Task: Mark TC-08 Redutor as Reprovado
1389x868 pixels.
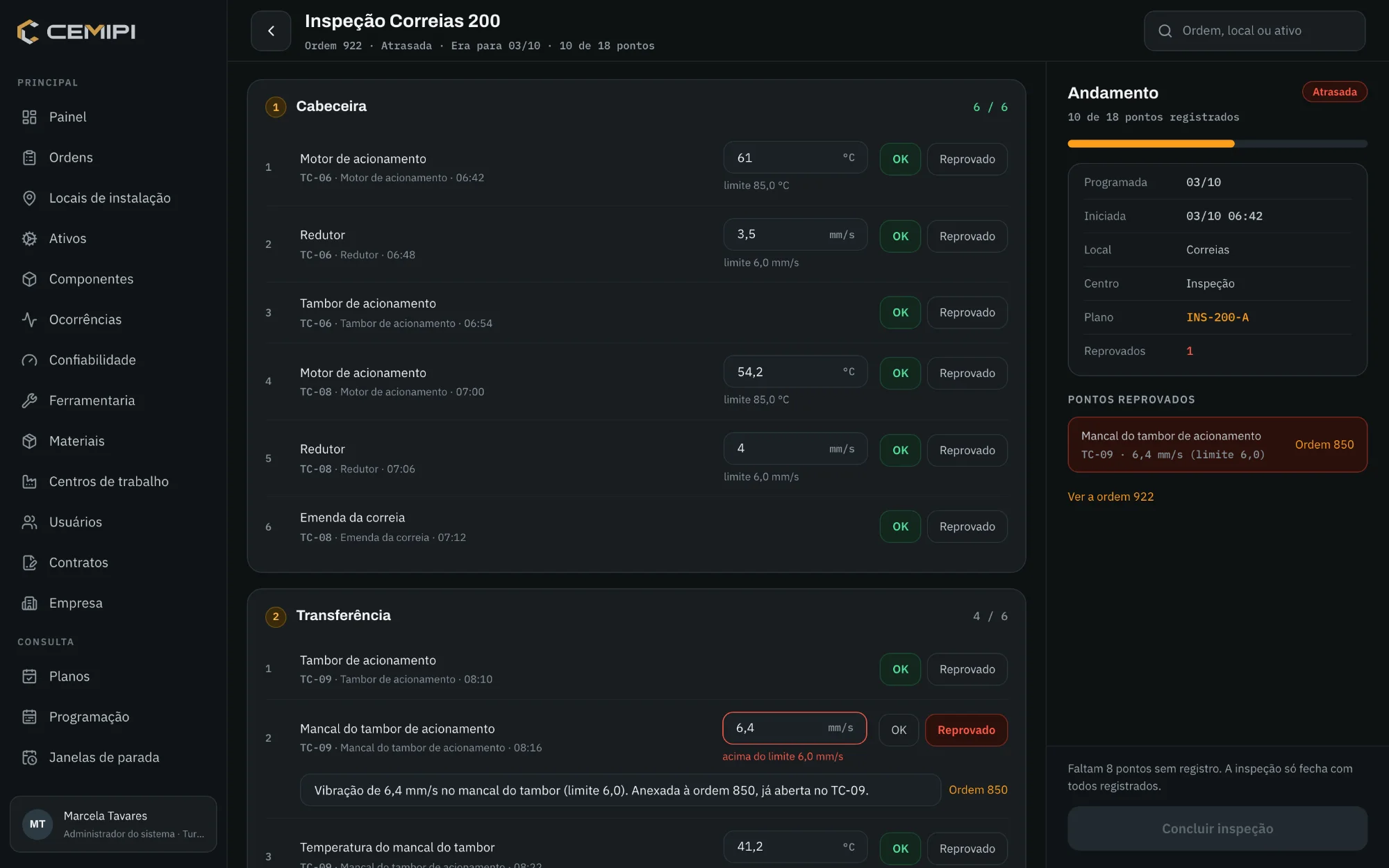Action: [x=967, y=450]
